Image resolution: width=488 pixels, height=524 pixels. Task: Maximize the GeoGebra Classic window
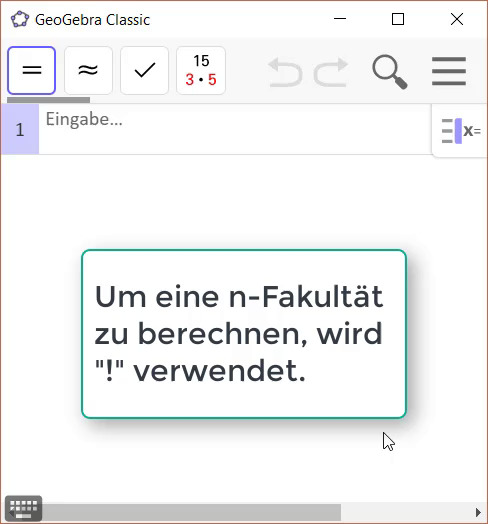398,19
